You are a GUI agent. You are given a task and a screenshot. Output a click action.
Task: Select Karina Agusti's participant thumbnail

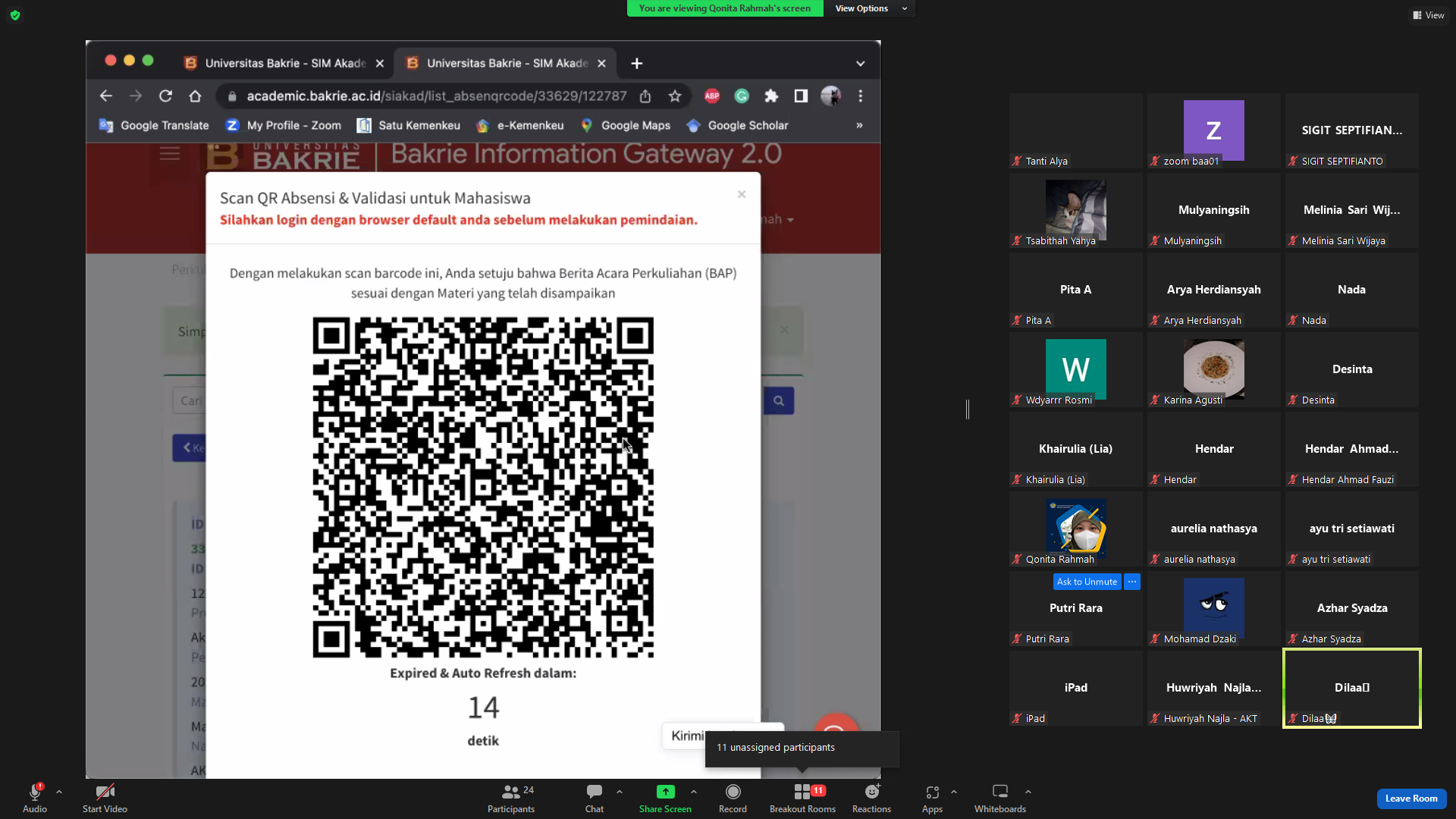[1214, 369]
